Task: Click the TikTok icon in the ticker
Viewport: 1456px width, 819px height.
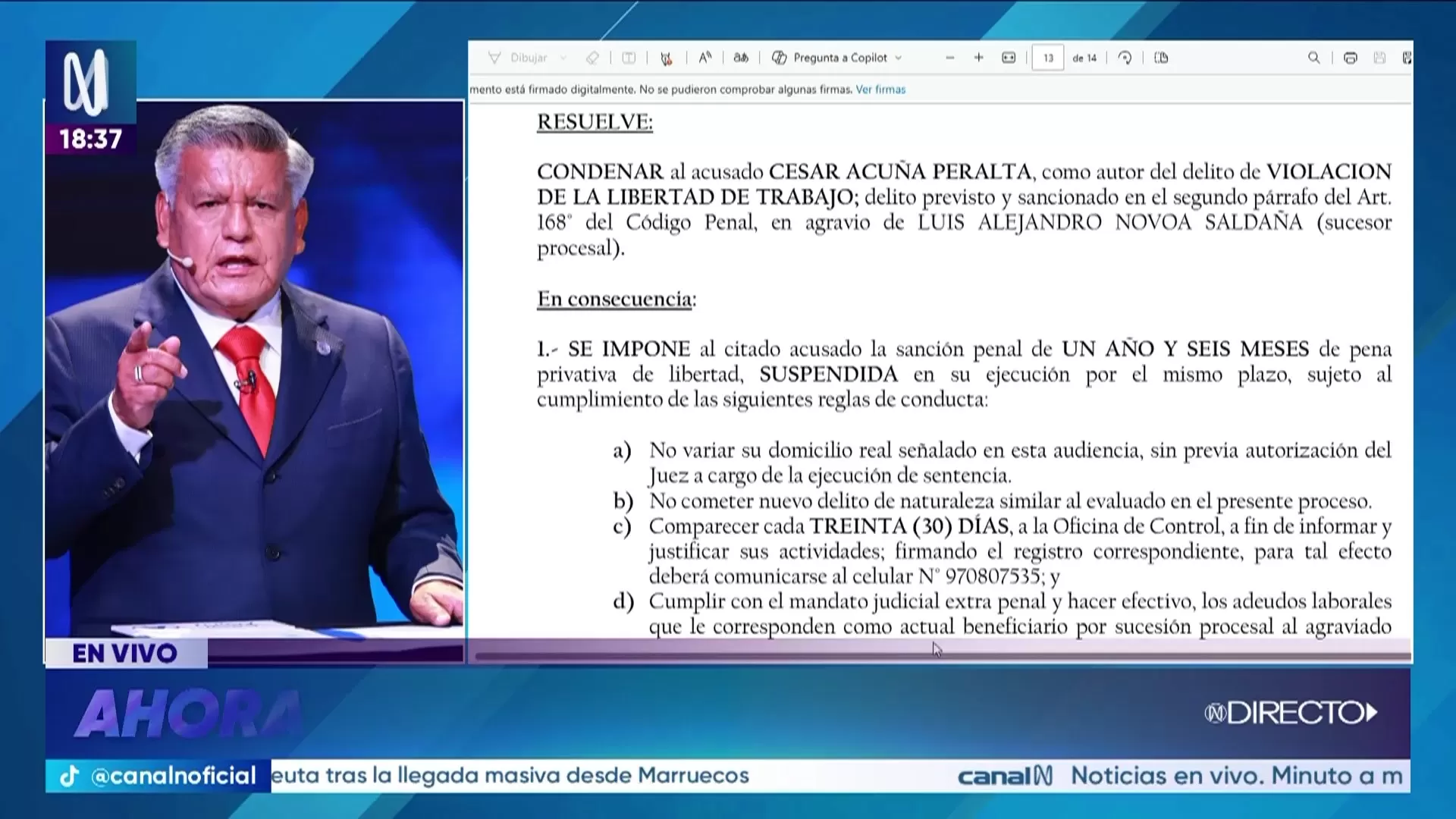Action: [x=69, y=776]
